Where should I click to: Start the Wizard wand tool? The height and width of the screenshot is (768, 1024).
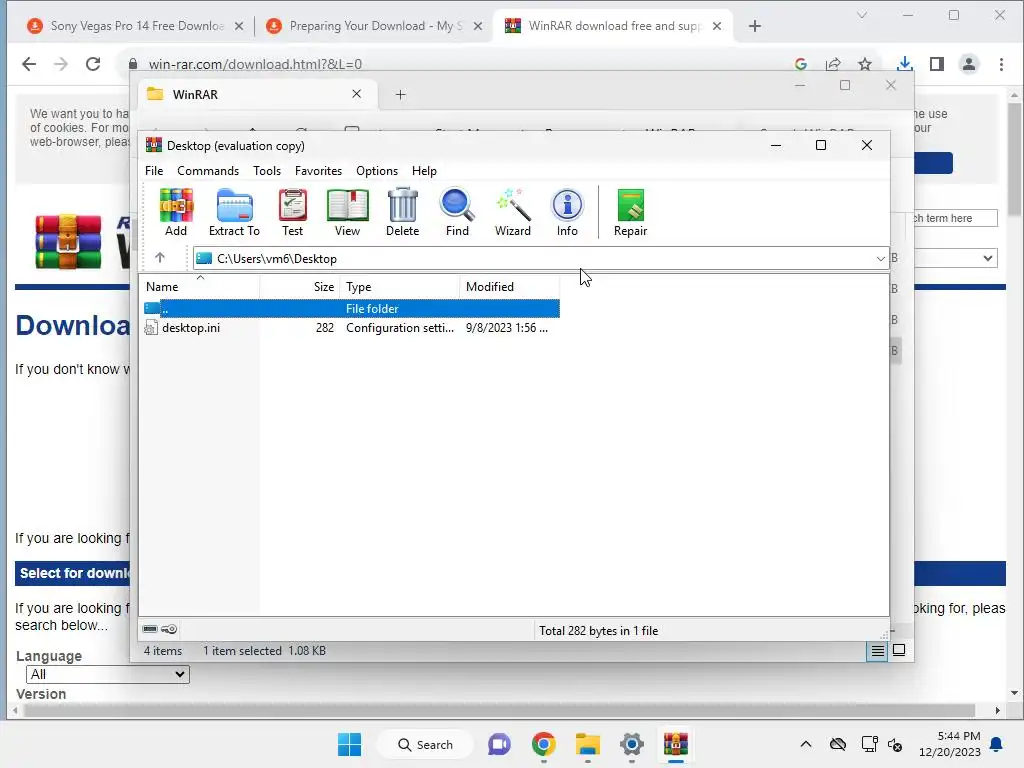(513, 212)
